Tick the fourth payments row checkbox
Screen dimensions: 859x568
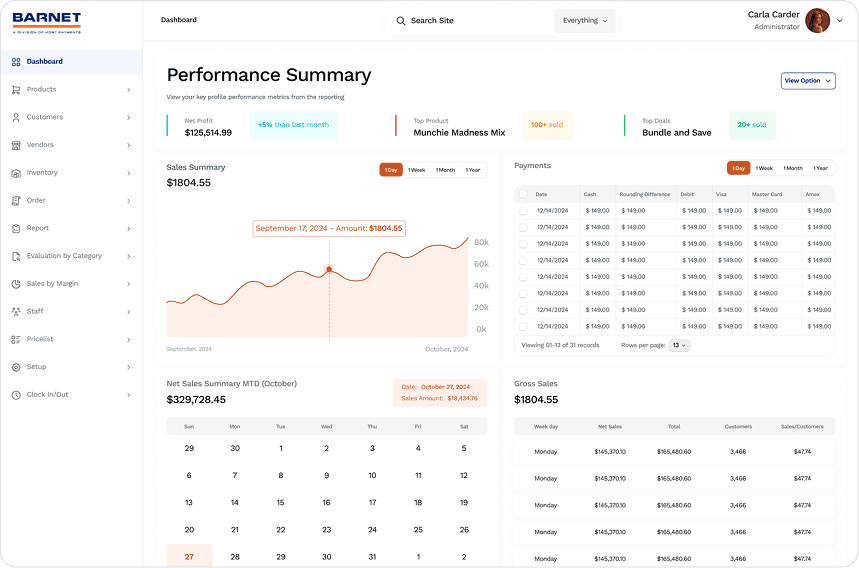point(523,260)
